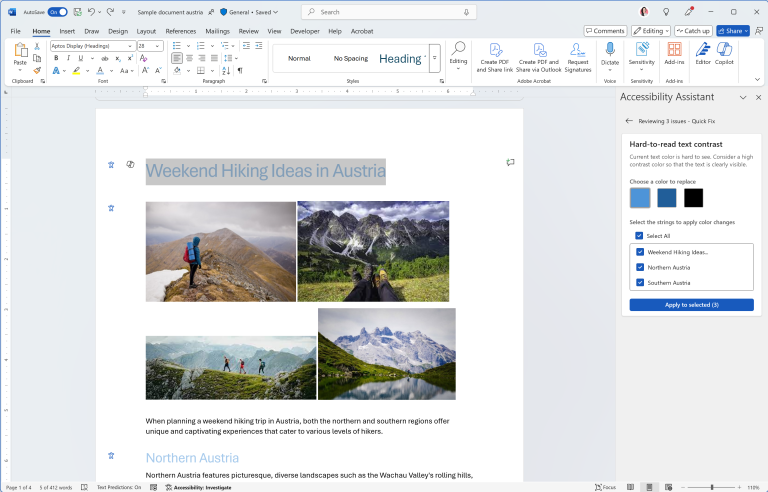
Task: Choose the black color swatch
Action: [x=693, y=197]
